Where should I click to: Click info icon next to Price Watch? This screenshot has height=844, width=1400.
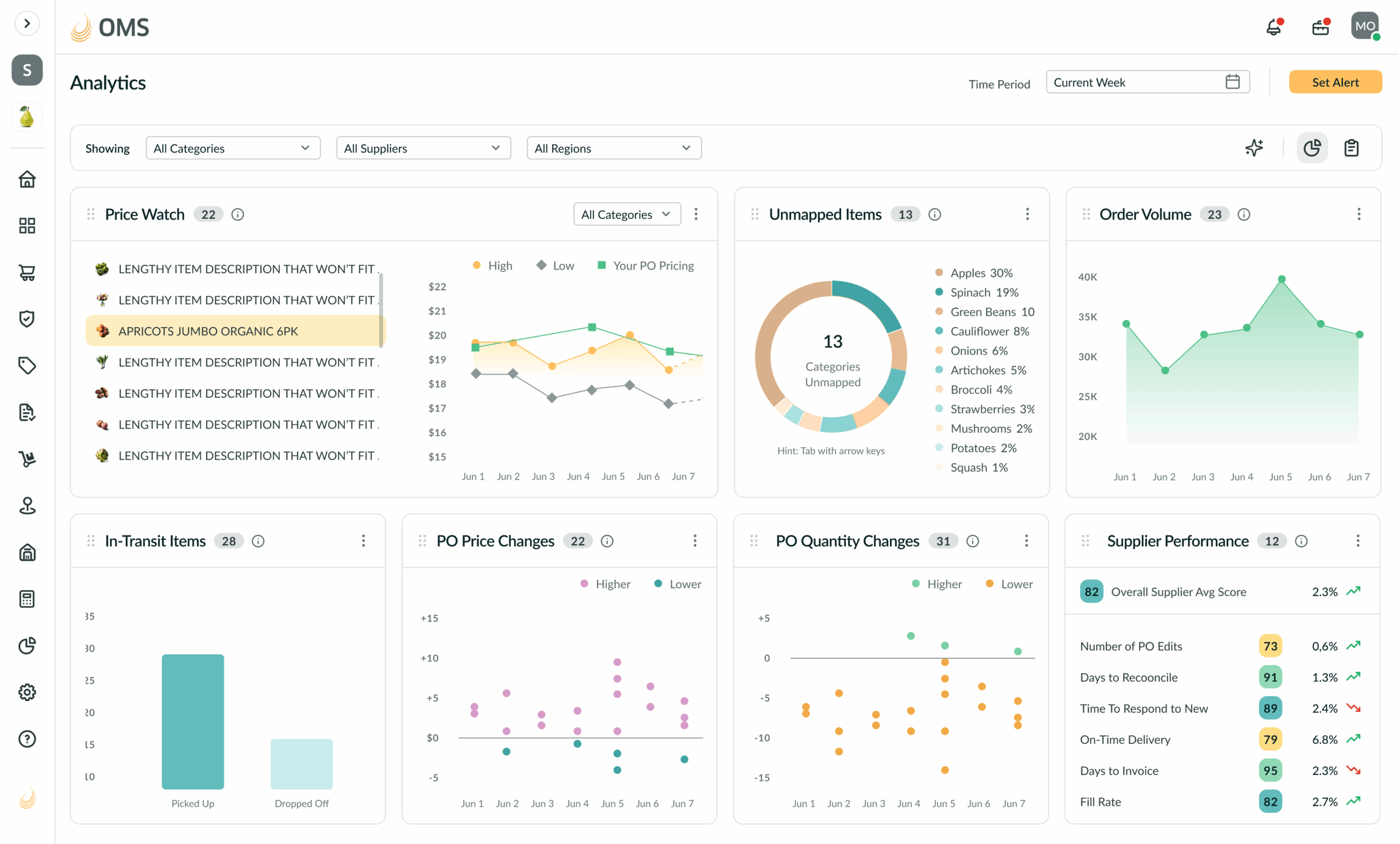click(x=237, y=215)
